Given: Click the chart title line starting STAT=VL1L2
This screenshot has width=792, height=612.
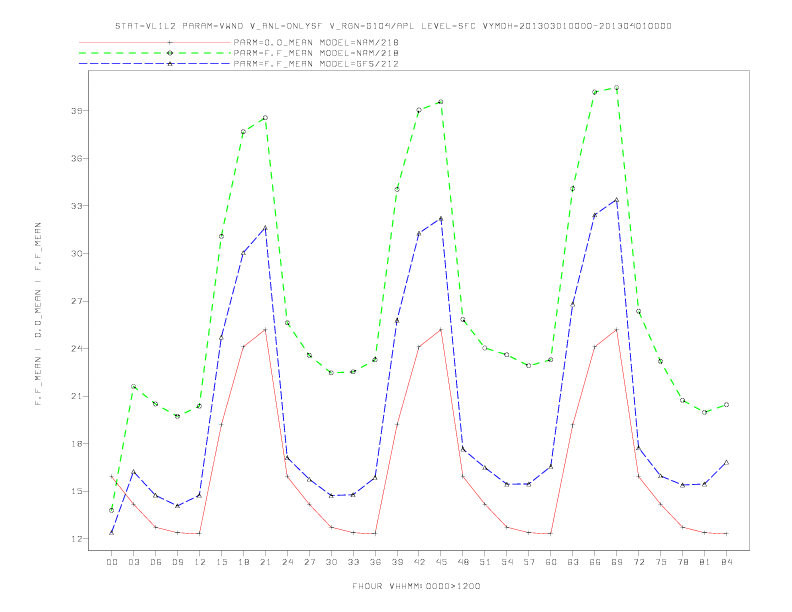Looking at the screenshot, I should click(x=393, y=26).
